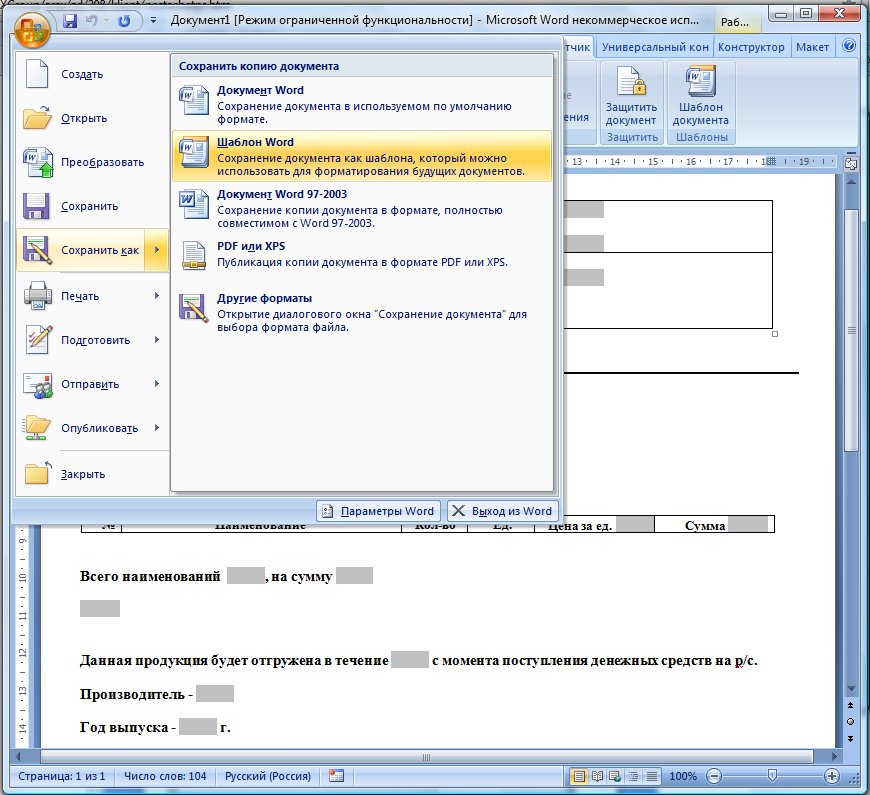Click the macro recording icon in status bar

point(336,776)
